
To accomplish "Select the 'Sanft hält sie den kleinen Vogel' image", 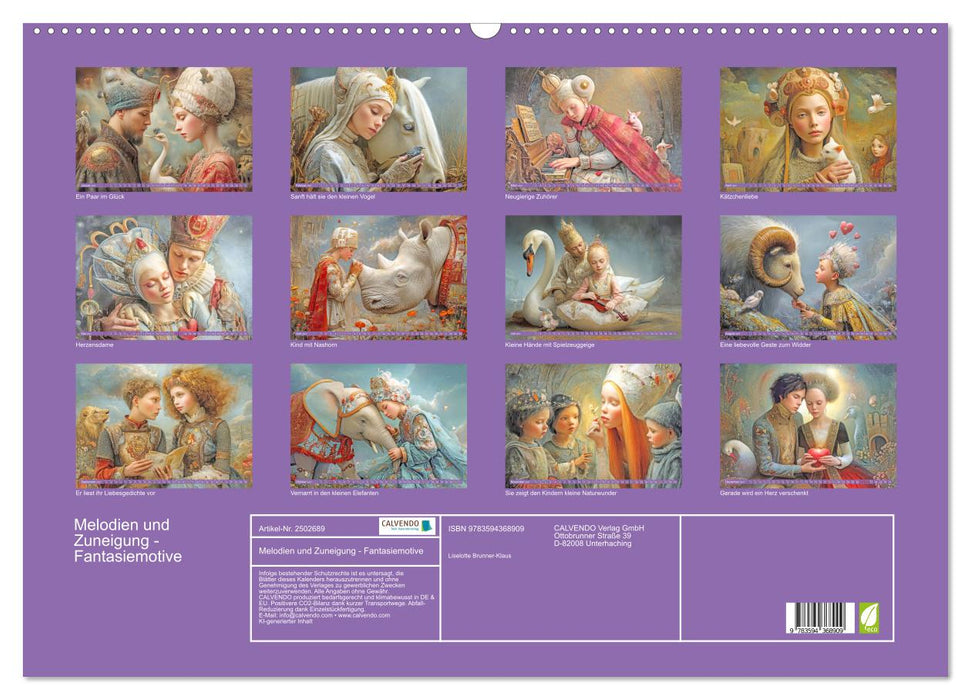I will (378, 129).
